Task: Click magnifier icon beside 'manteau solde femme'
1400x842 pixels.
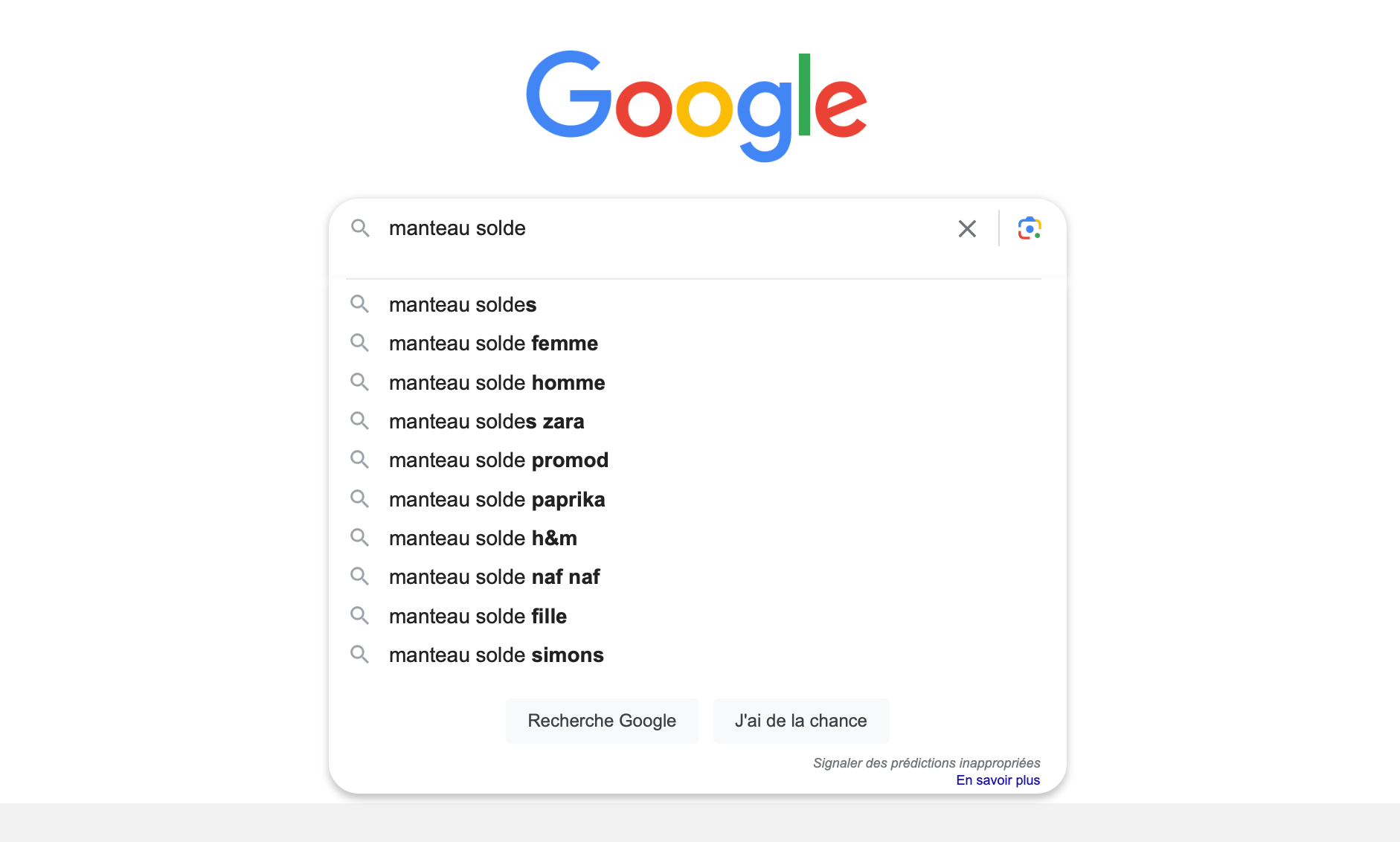Action: [x=360, y=343]
